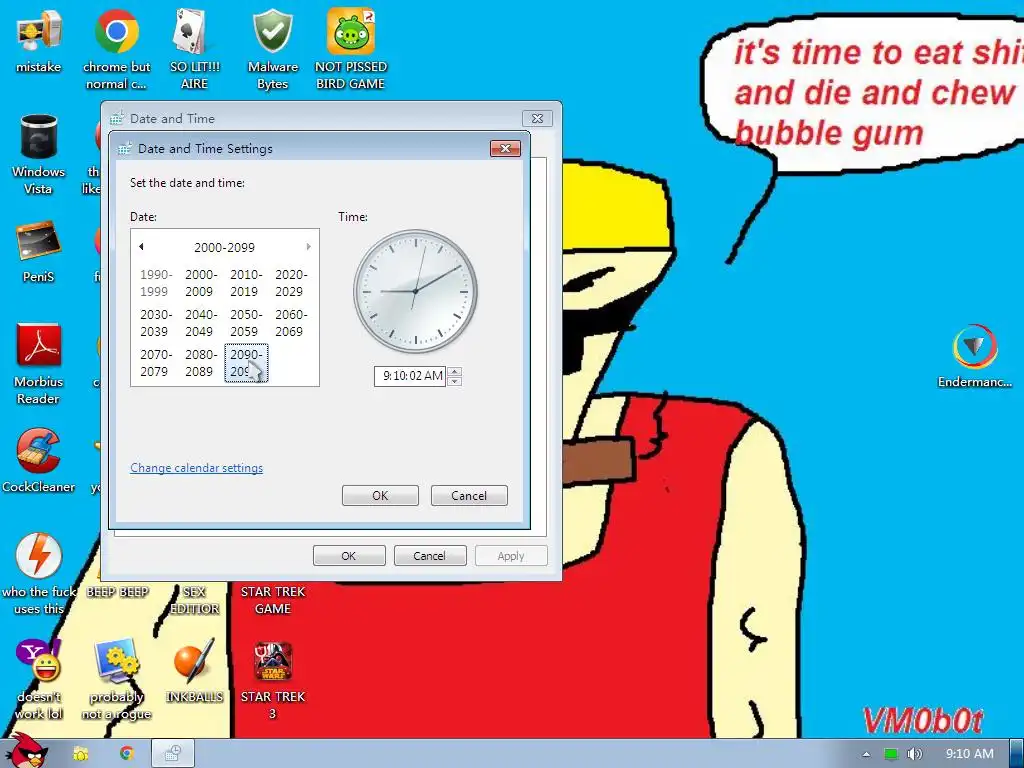Open the CockCleaner desktop icon
Viewport: 1024px width, 768px height.
click(39, 460)
